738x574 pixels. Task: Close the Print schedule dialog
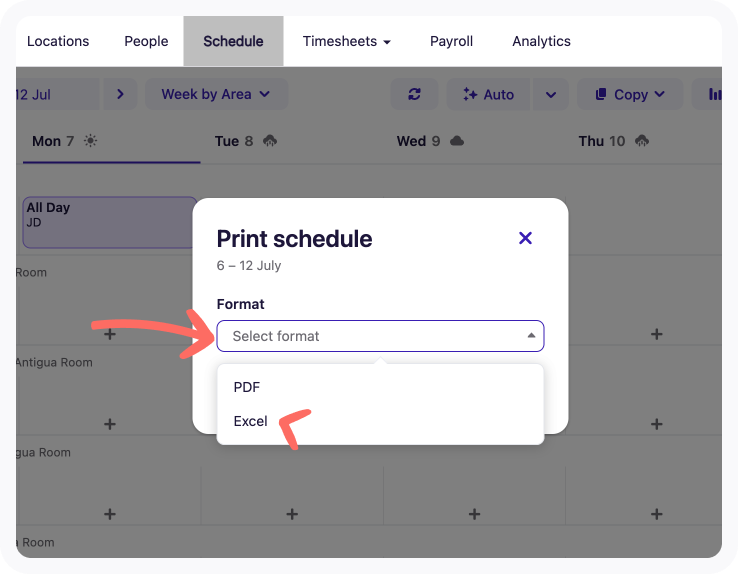[525, 238]
